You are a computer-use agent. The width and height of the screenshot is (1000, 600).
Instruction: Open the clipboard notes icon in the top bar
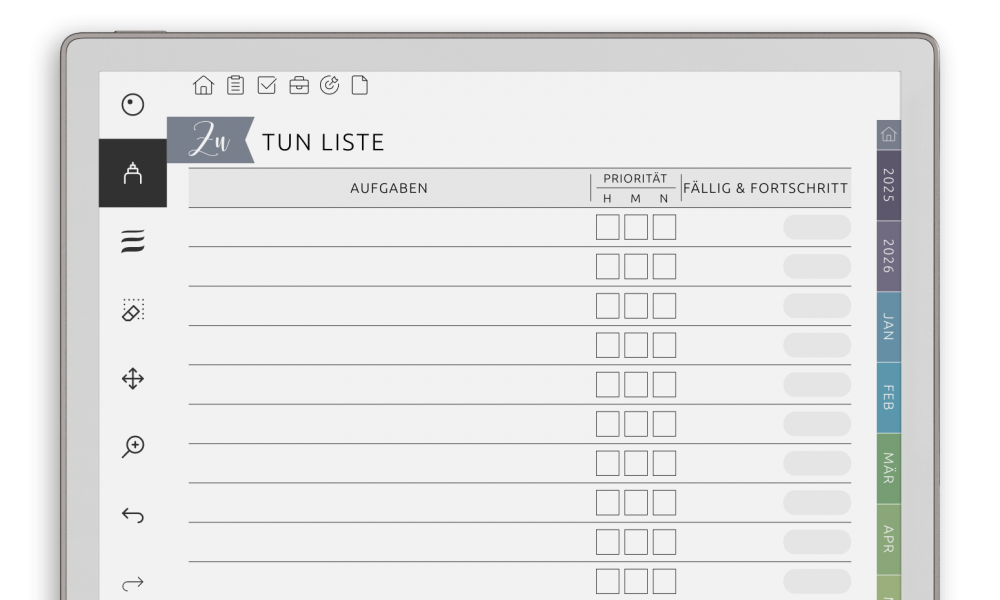coord(235,85)
